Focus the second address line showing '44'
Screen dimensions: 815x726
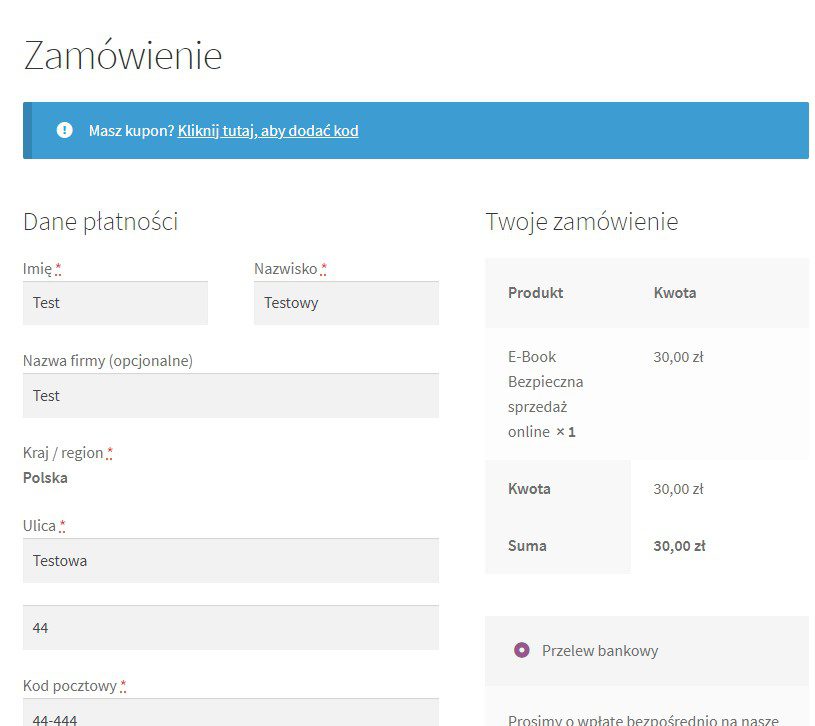[x=230, y=628]
